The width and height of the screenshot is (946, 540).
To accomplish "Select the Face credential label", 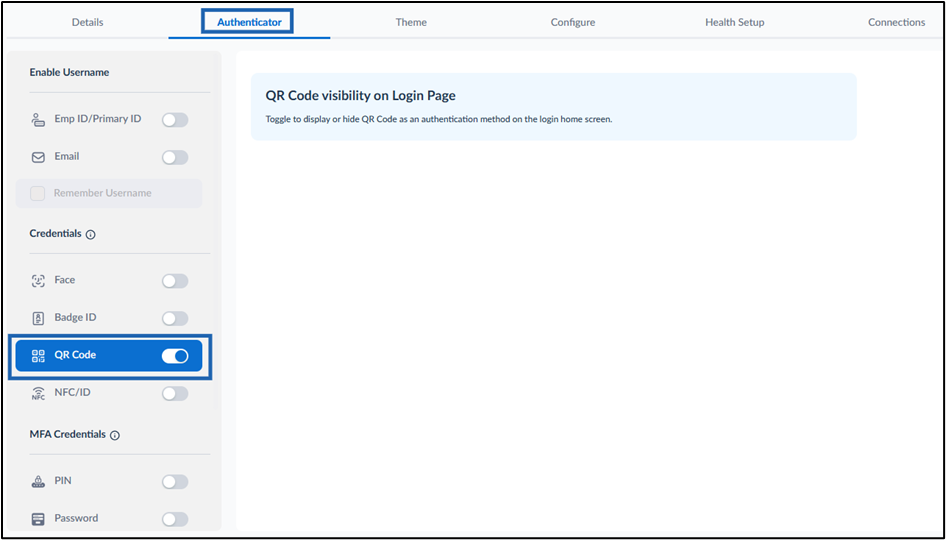I will [65, 280].
